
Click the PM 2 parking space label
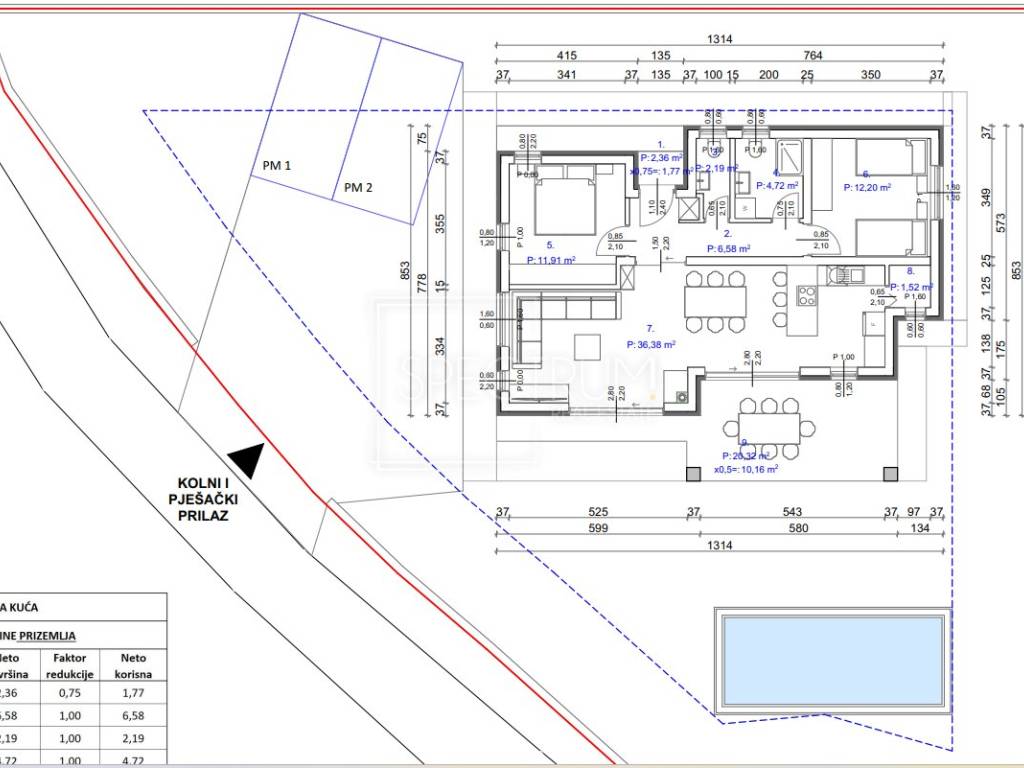358,187
